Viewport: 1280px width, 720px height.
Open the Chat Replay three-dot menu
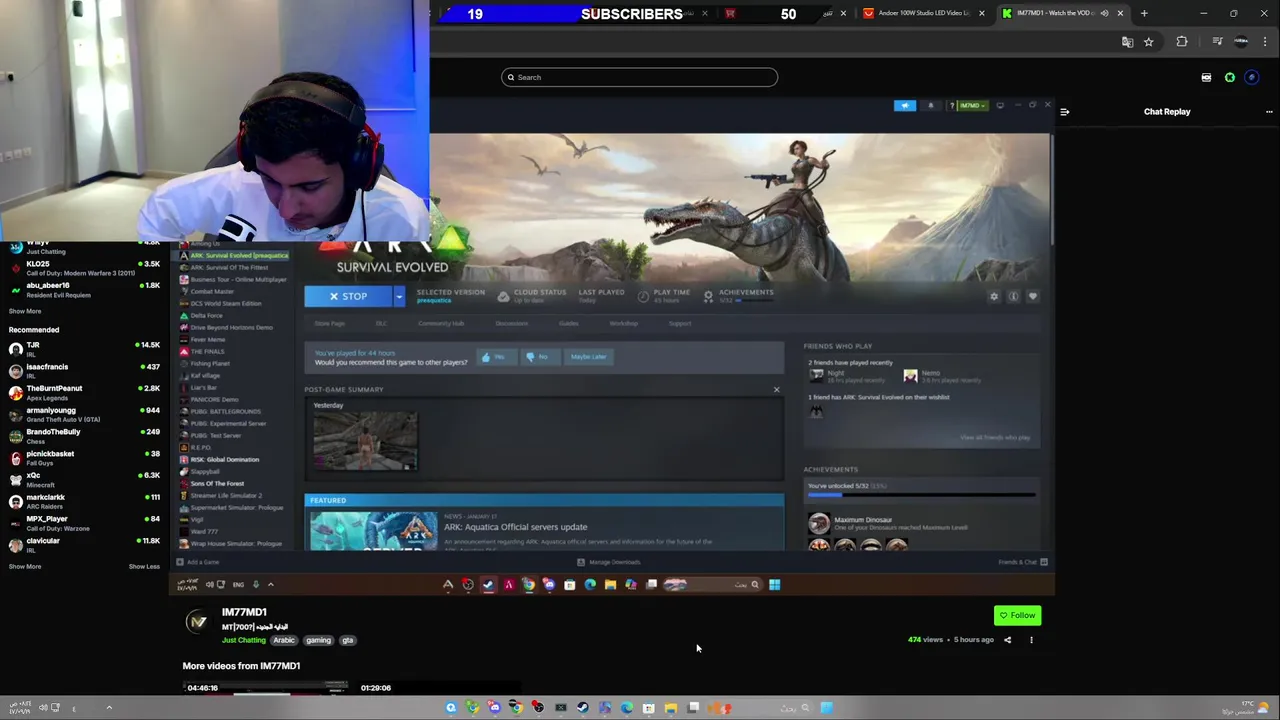1269,112
